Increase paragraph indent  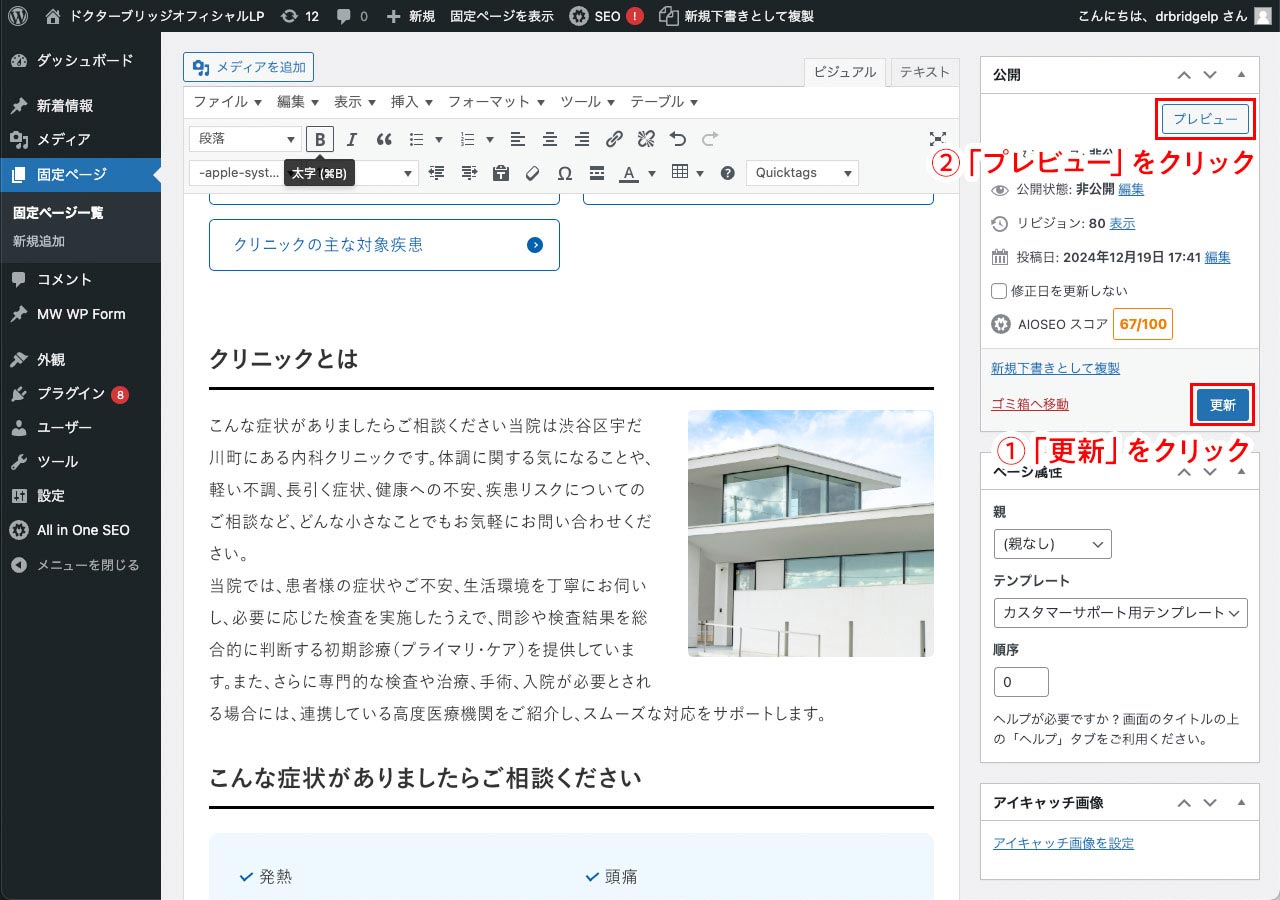[469, 173]
